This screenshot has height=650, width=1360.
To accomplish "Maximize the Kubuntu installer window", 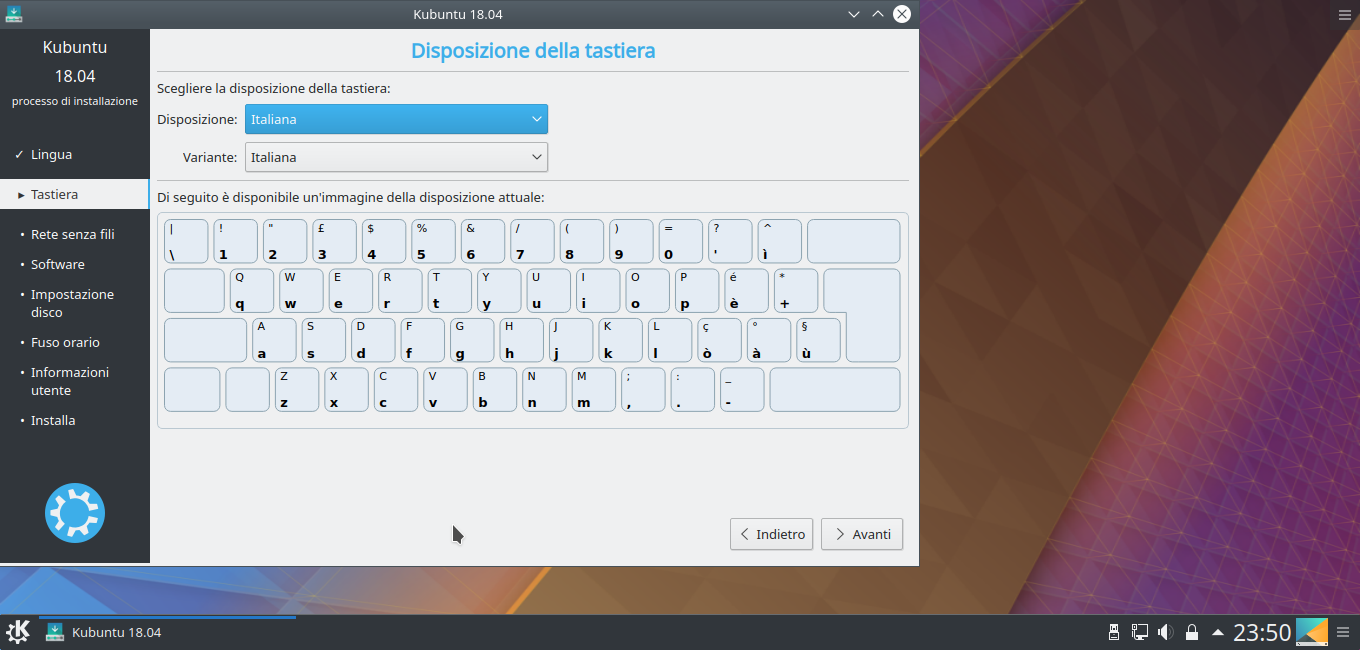I will [x=878, y=14].
